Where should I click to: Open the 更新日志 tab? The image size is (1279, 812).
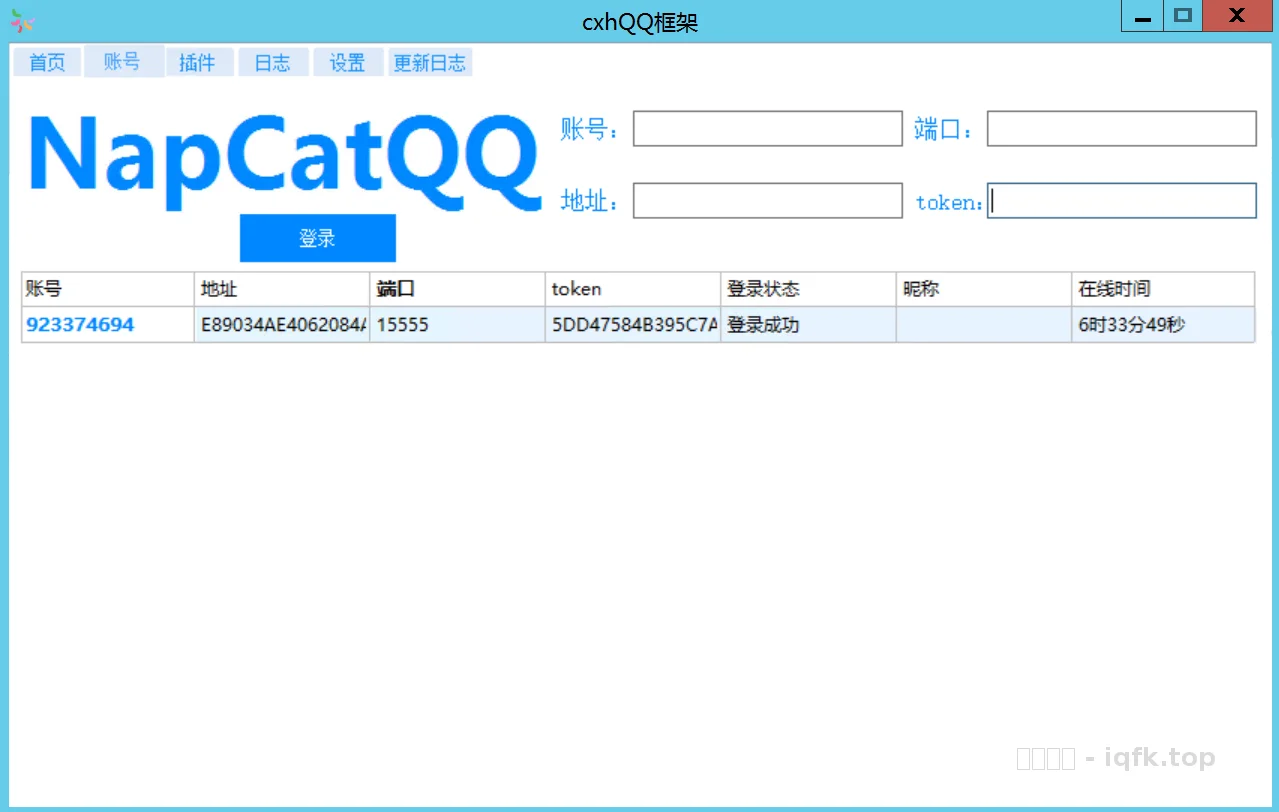tap(430, 61)
